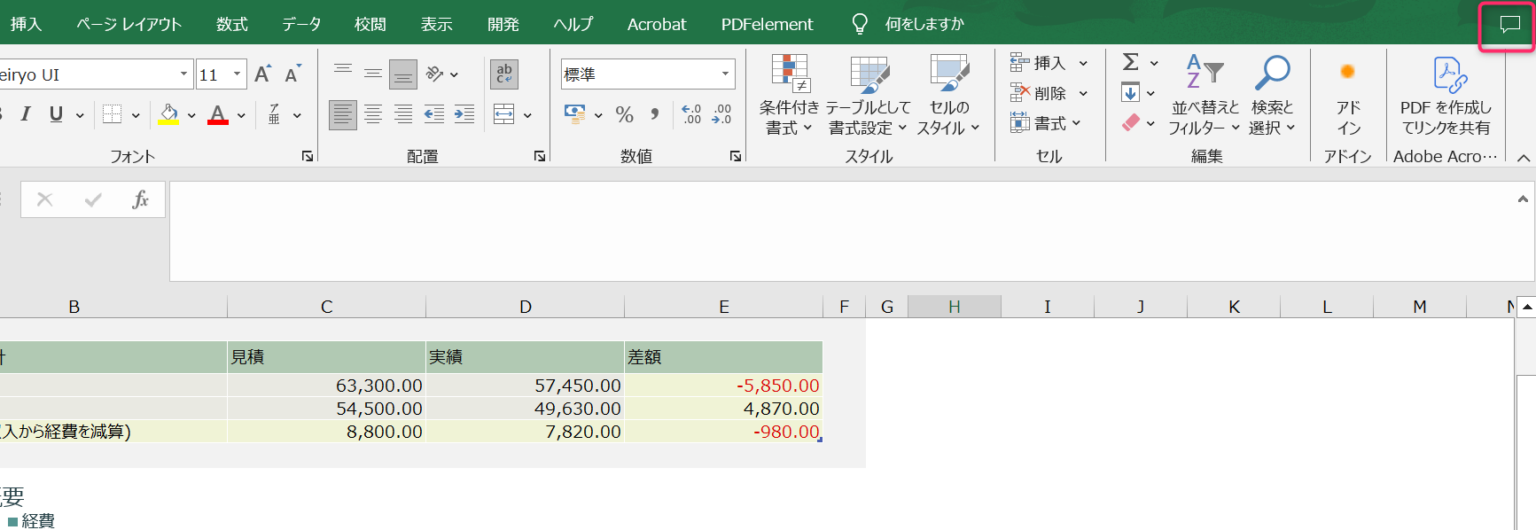Center text horizontally
This screenshot has height=530, width=1536.
(x=373, y=115)
